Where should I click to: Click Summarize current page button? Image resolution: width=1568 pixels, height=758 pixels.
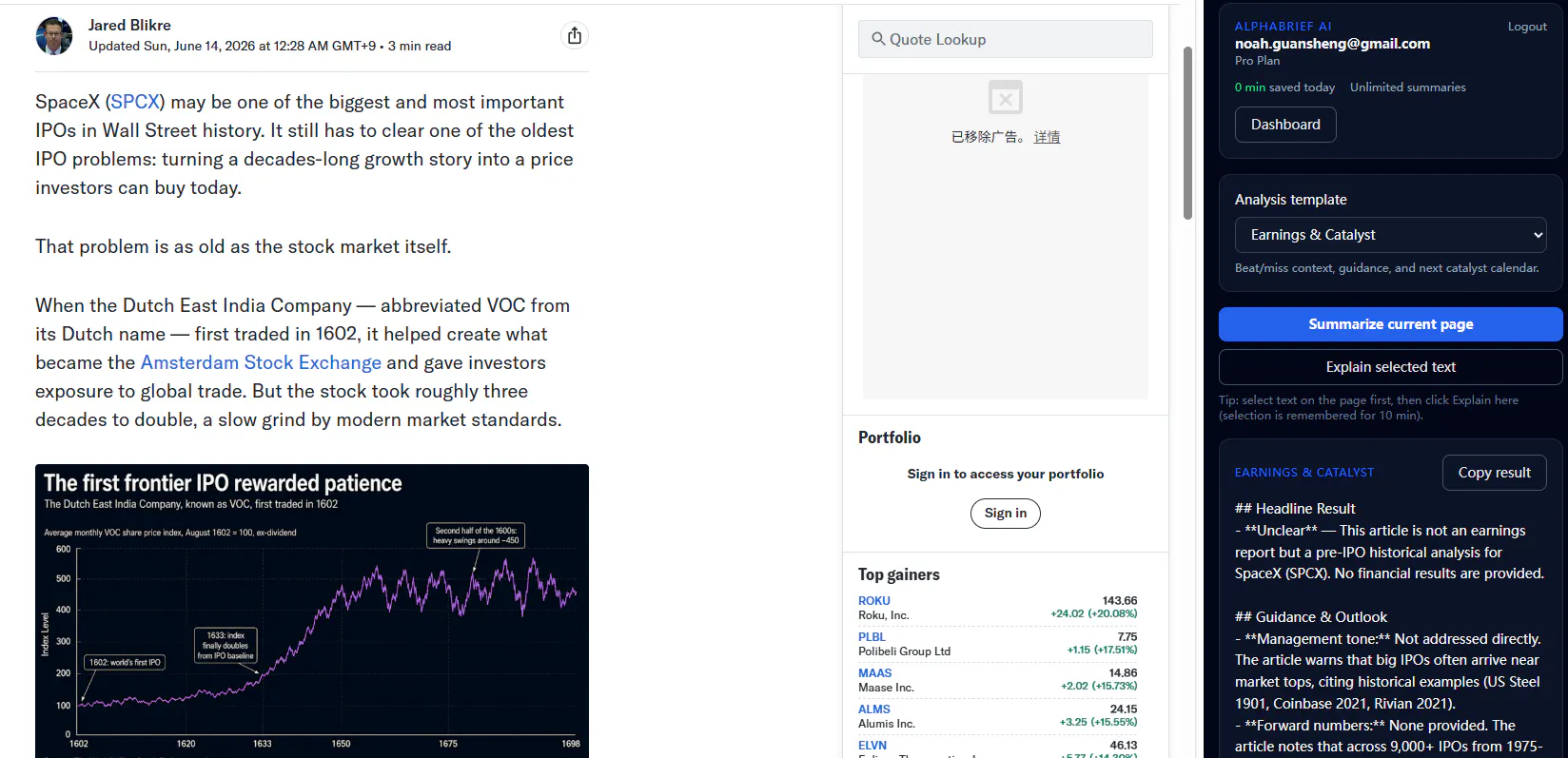click(x=1390, y=324)
